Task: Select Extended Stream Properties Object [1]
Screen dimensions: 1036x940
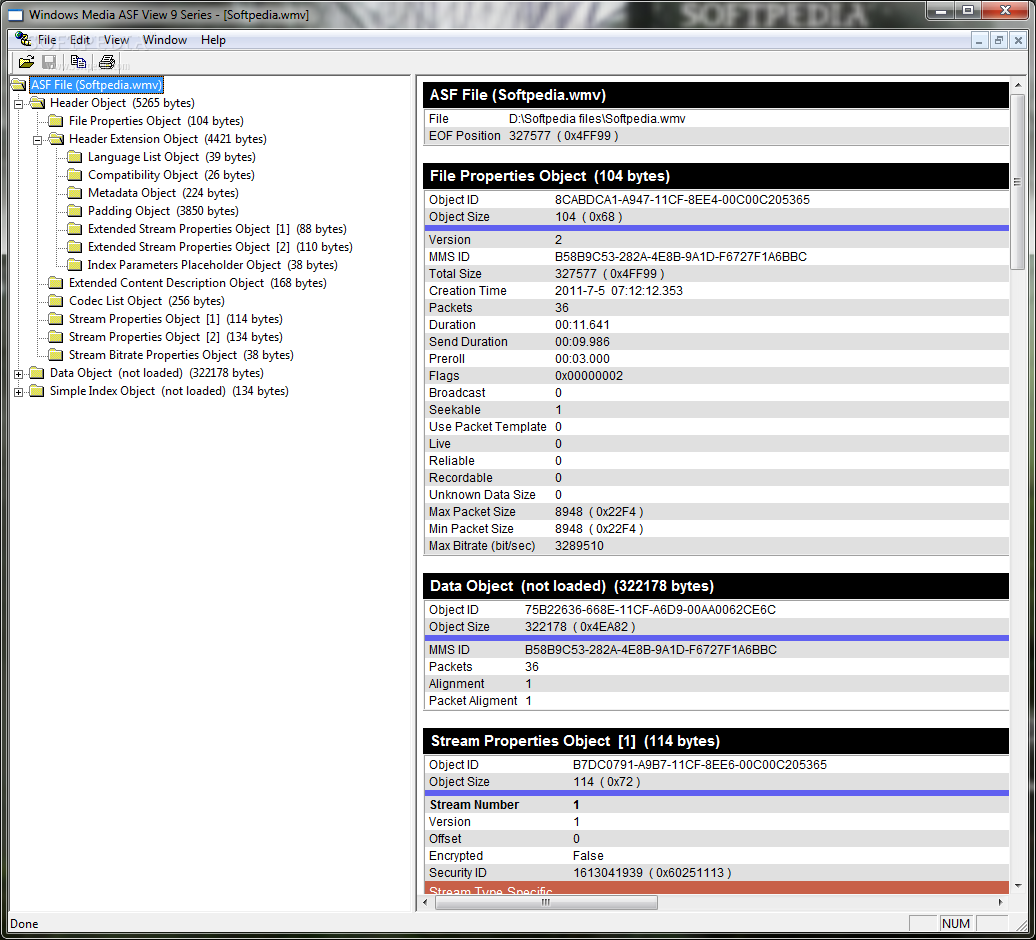Action: (217, 229)
